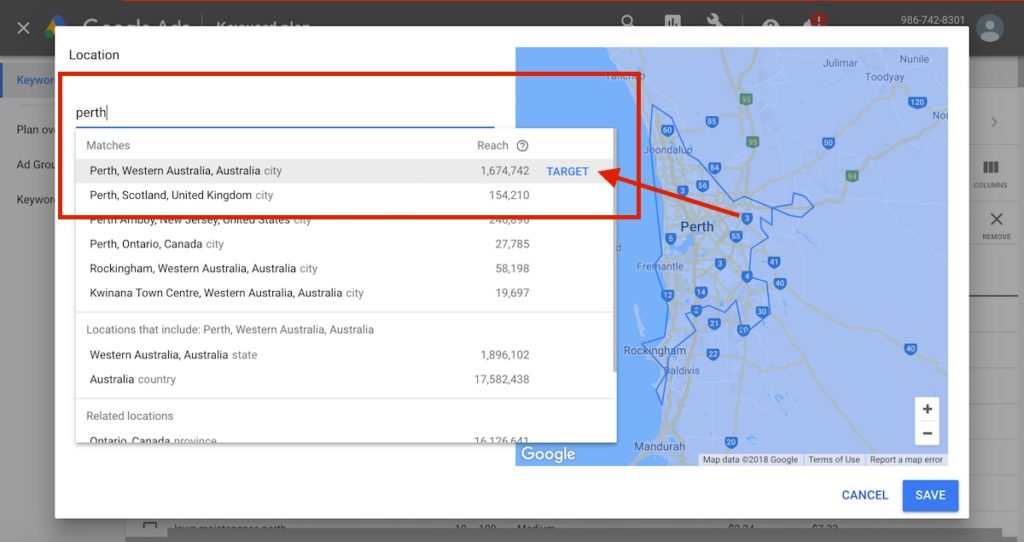This screenshot has width=1024, height=542.
Task: Expand the right chevron arrow in background
Action: [x=994, y=122]
